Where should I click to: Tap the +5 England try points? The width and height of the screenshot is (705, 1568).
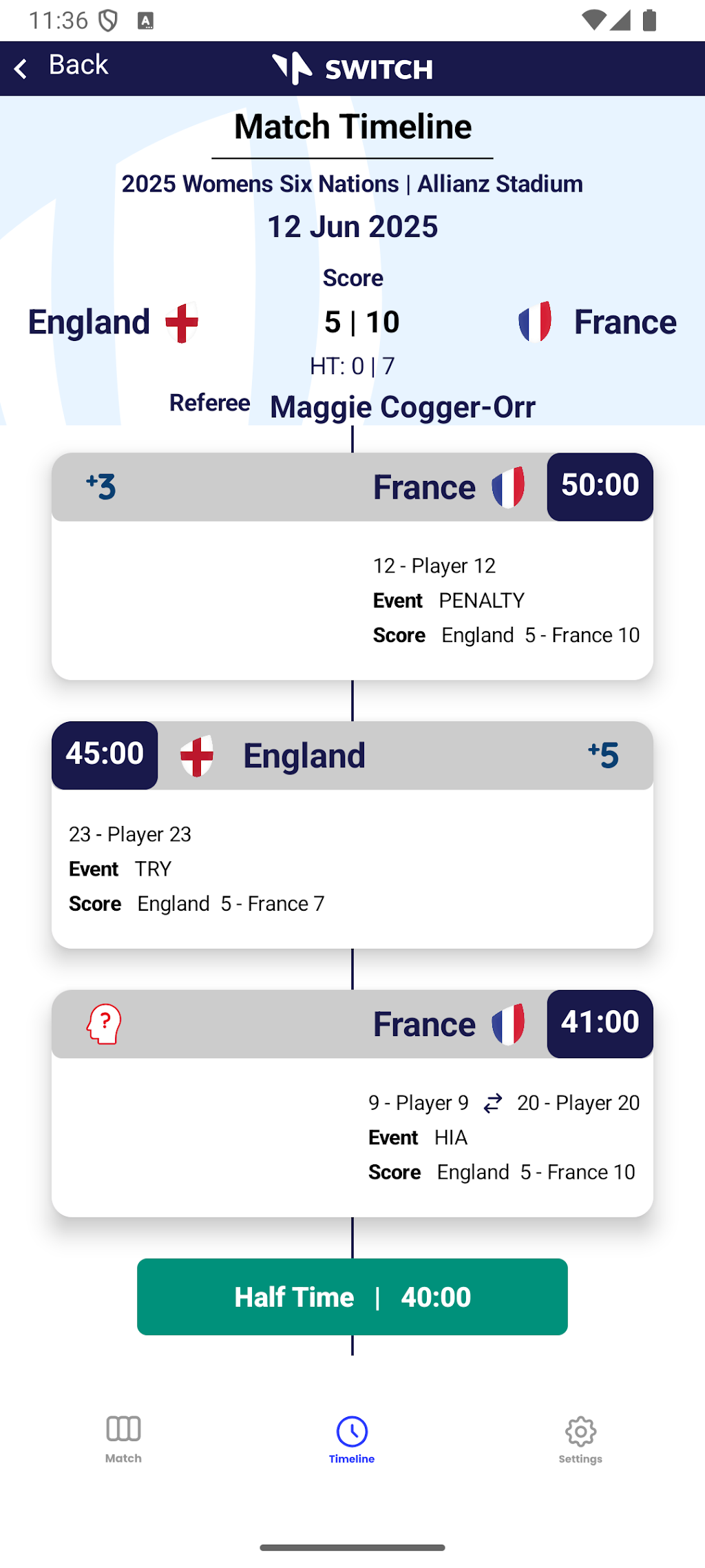click(x=604, y=755)
